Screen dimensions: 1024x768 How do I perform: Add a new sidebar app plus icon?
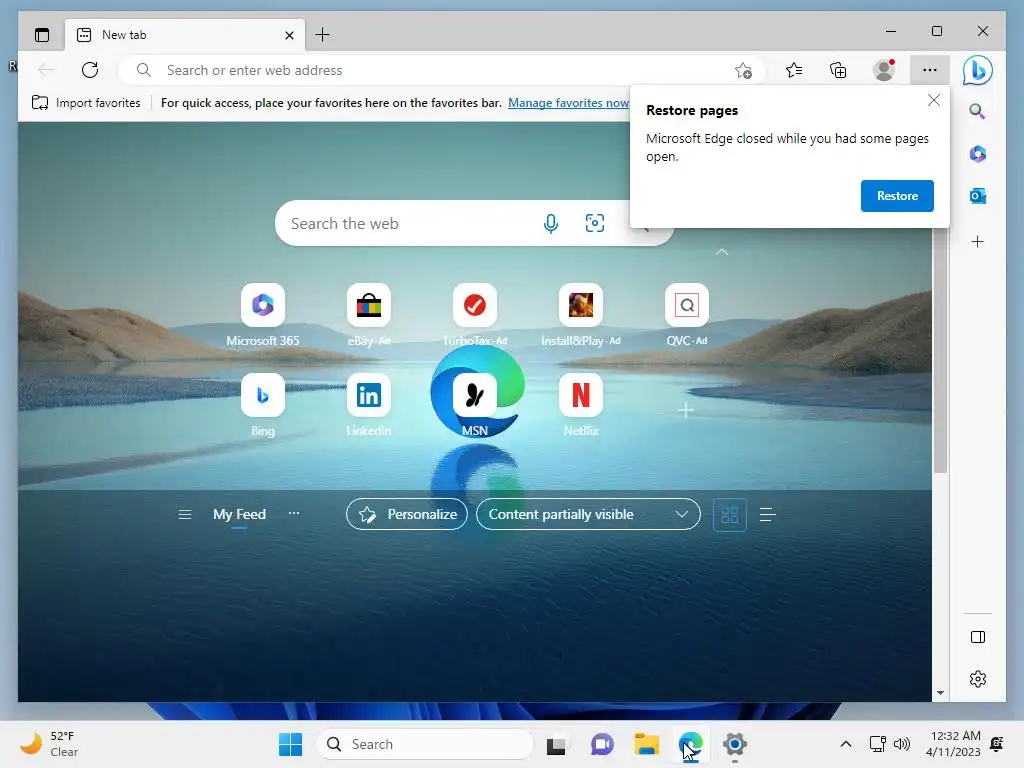[x=978, y=242]
